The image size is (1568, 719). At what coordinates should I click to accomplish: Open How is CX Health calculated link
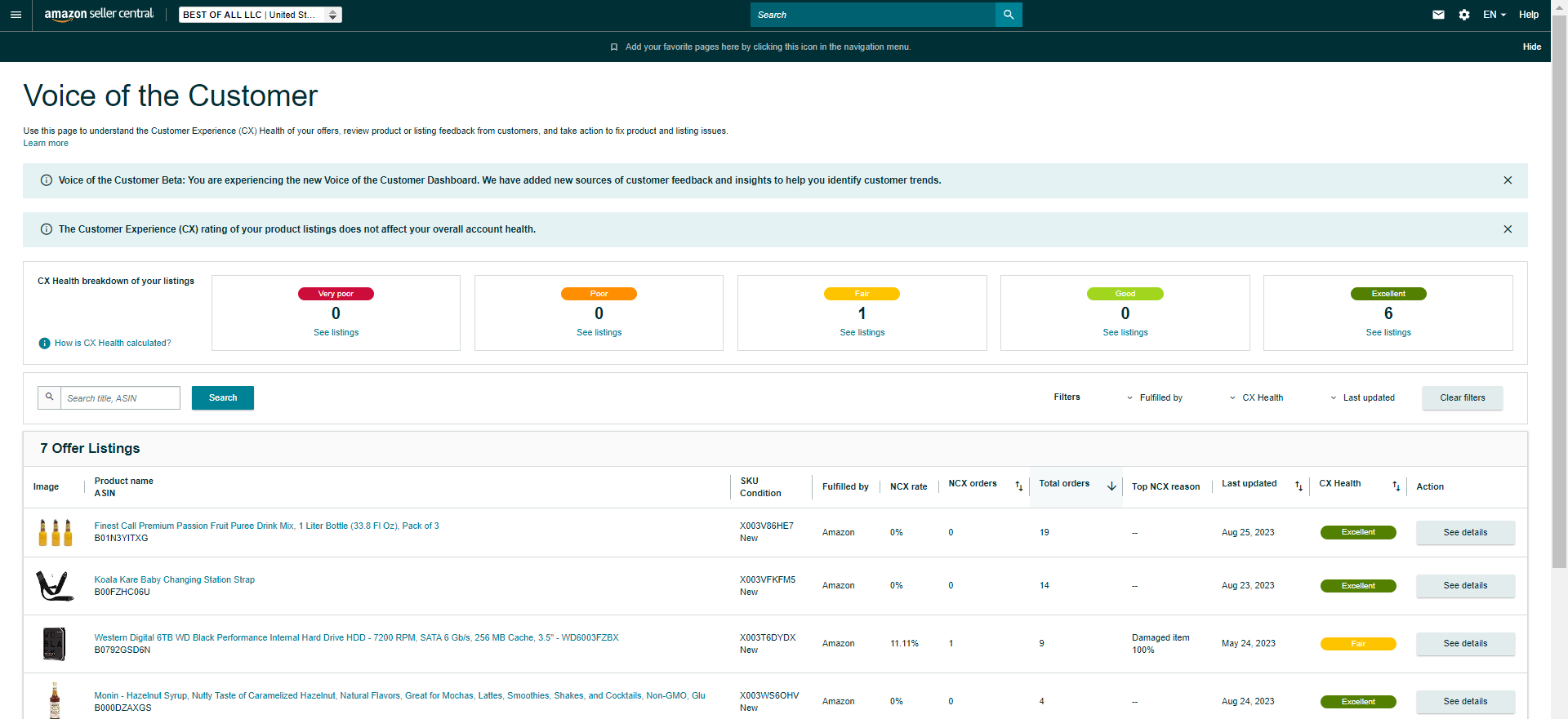pos(113,344)
